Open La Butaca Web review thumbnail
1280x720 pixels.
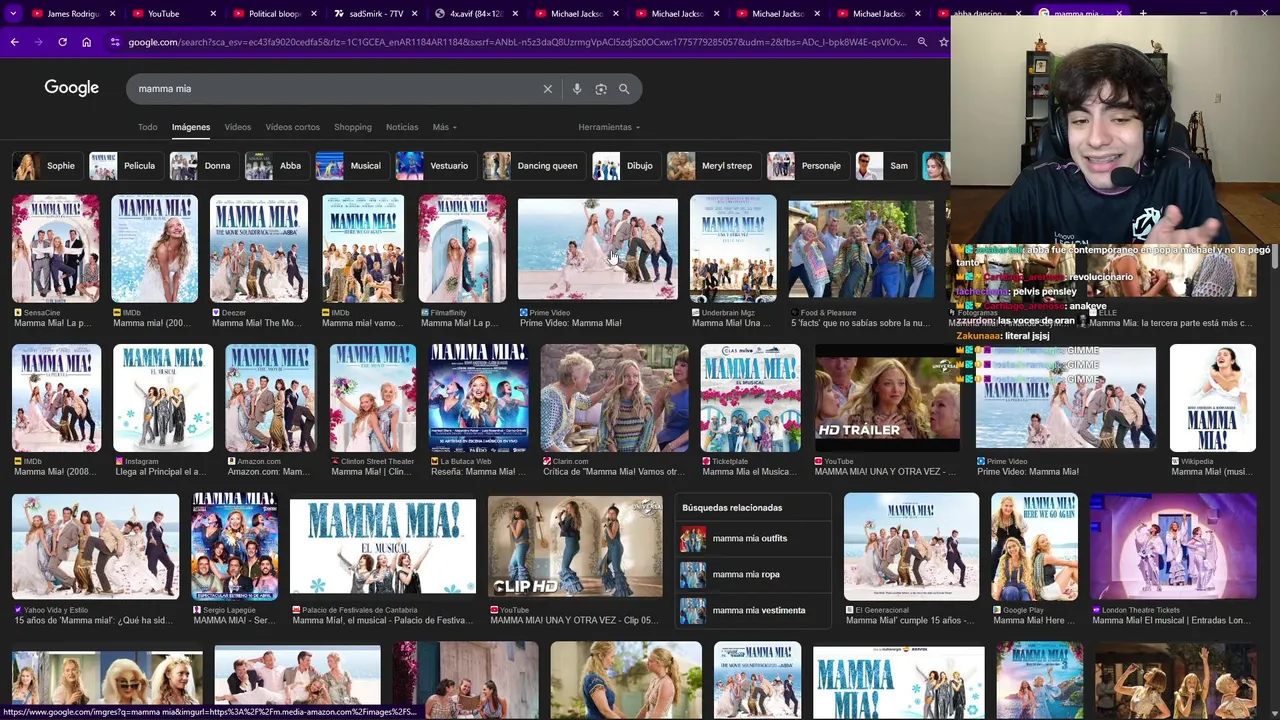click(x=478, y=398)
